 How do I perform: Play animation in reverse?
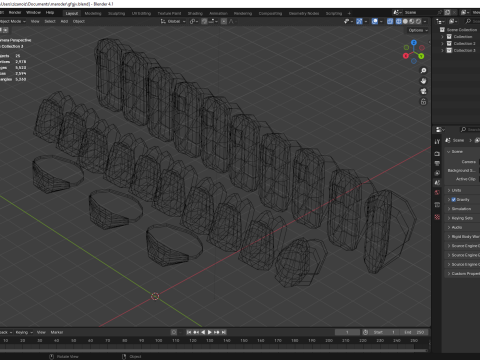(x=203, y=332)
